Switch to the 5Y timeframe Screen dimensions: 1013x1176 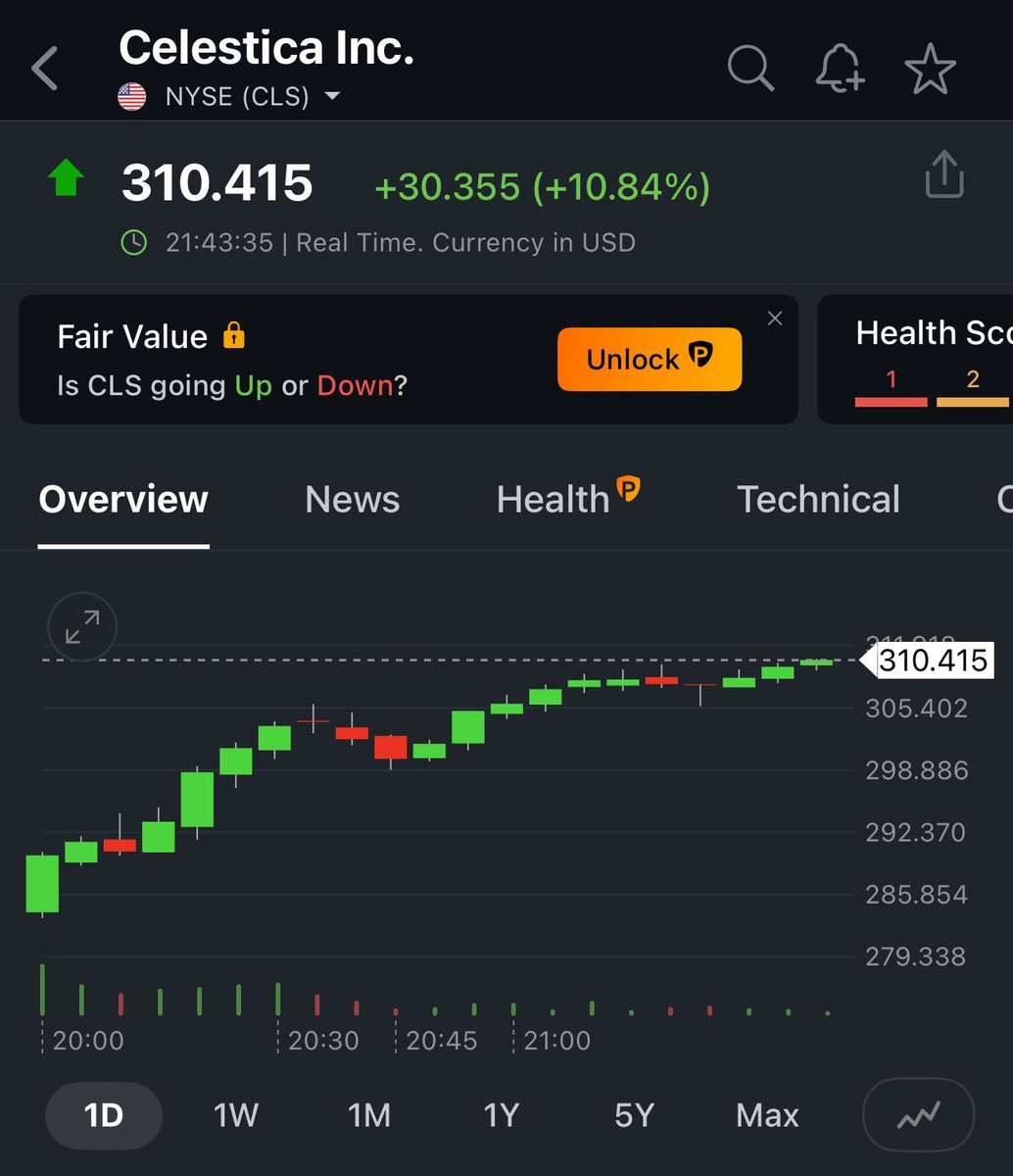coord(632,1114)
